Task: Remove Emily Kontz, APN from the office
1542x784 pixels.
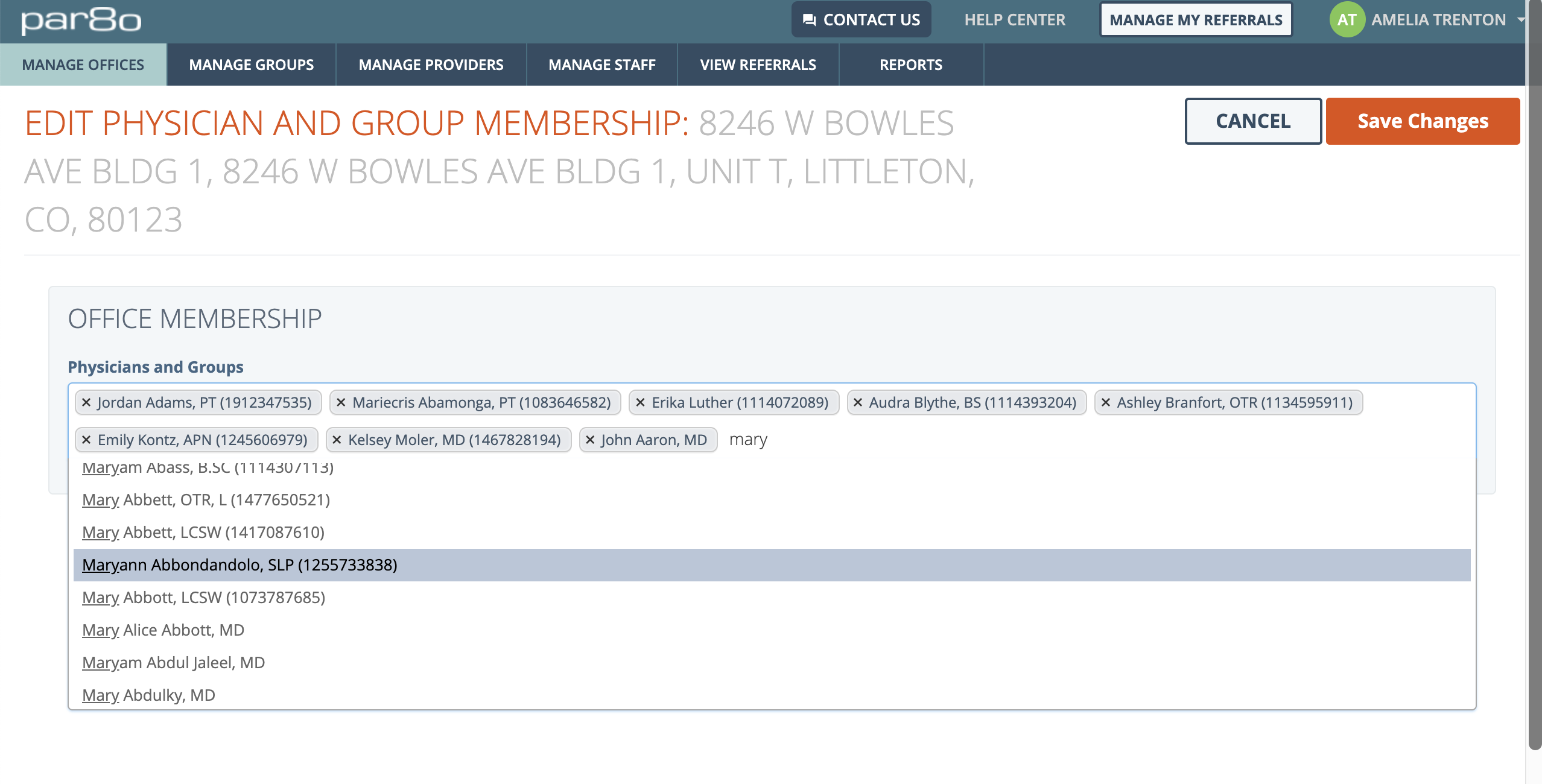Action: pyautogui.click(x=86, y=440)
